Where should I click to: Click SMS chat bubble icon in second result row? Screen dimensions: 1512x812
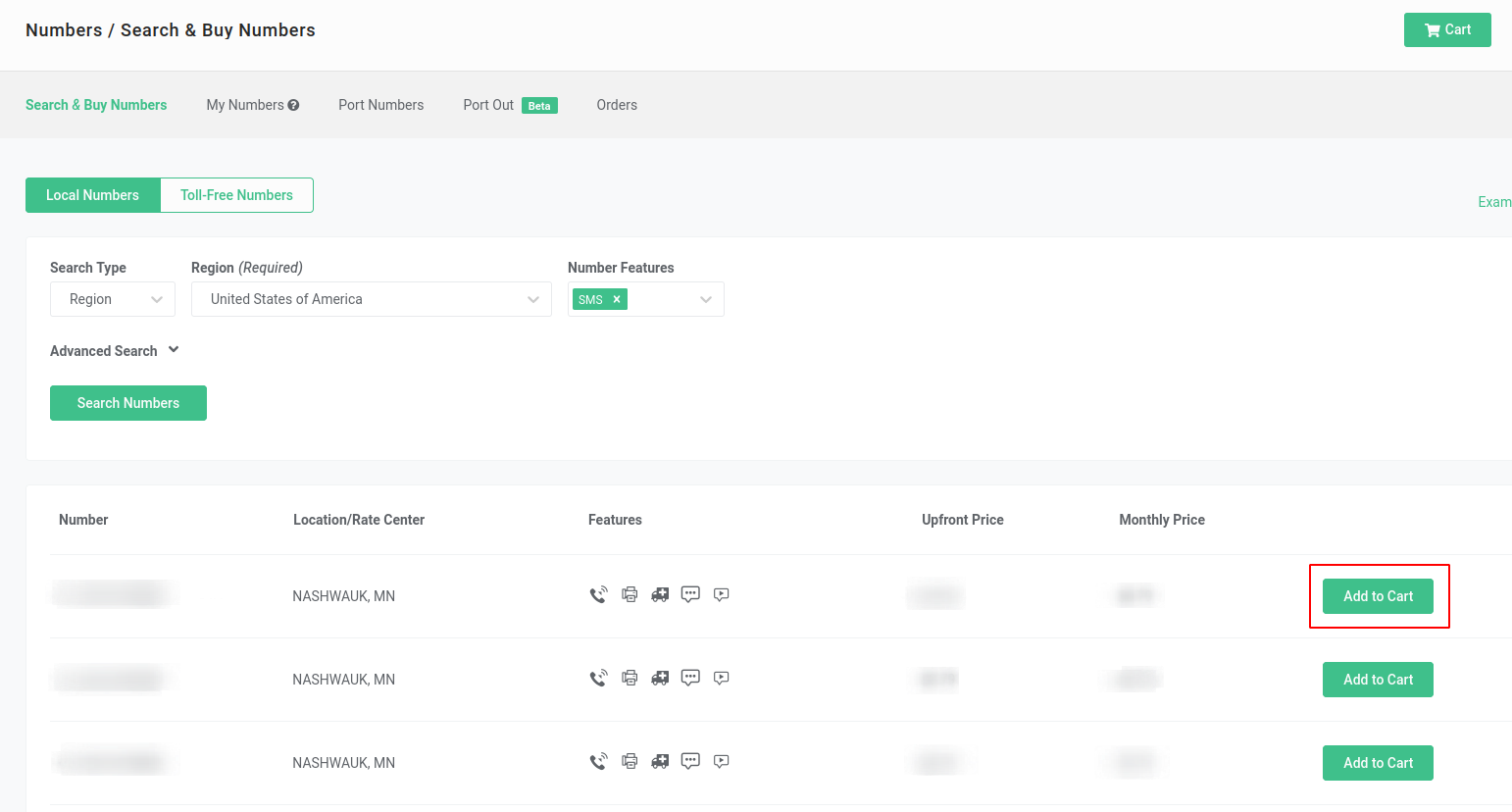[x=690, y=678]
